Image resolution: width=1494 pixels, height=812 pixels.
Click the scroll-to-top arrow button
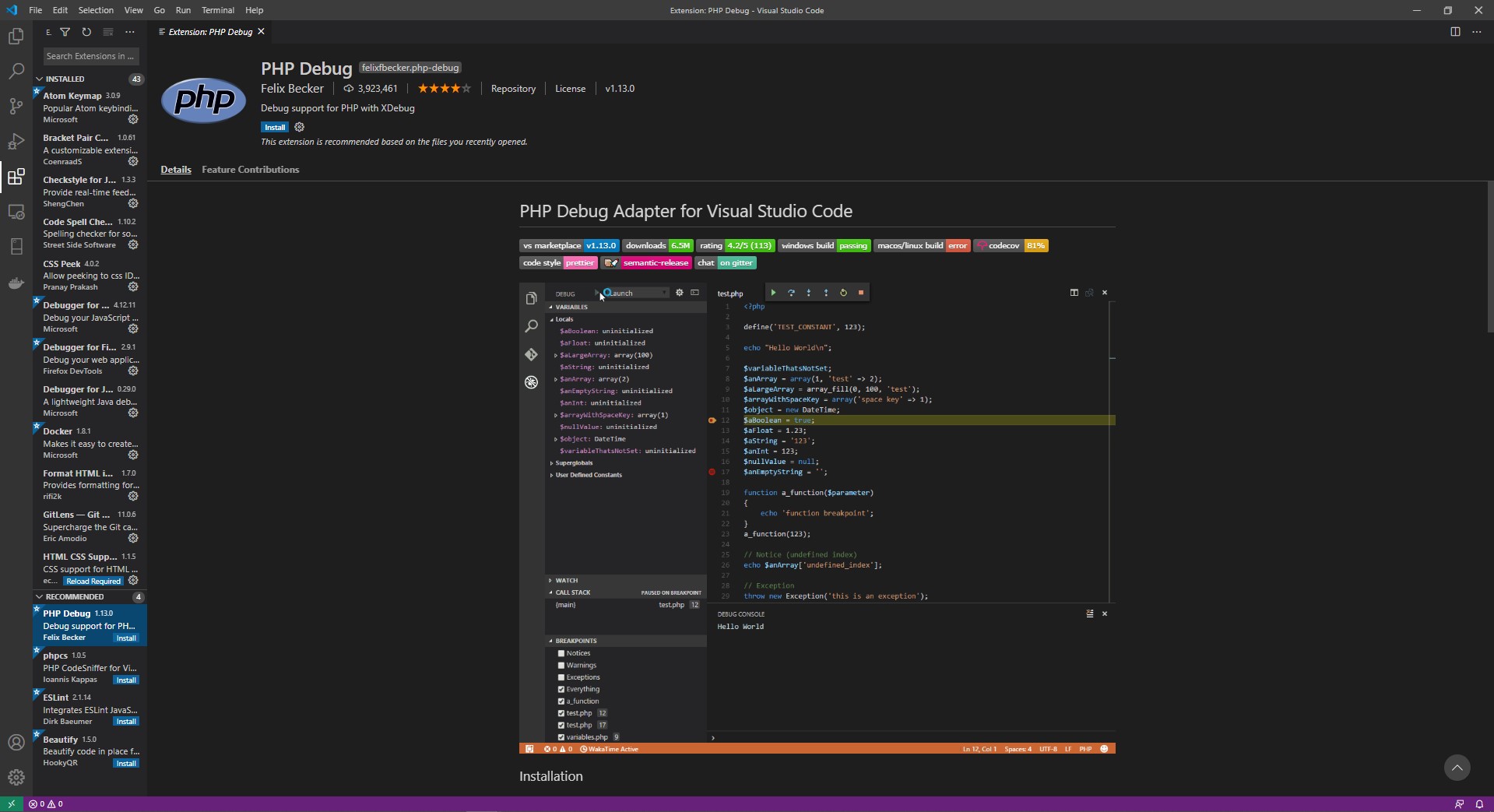pyautogui.click(x=1457, y=768)
